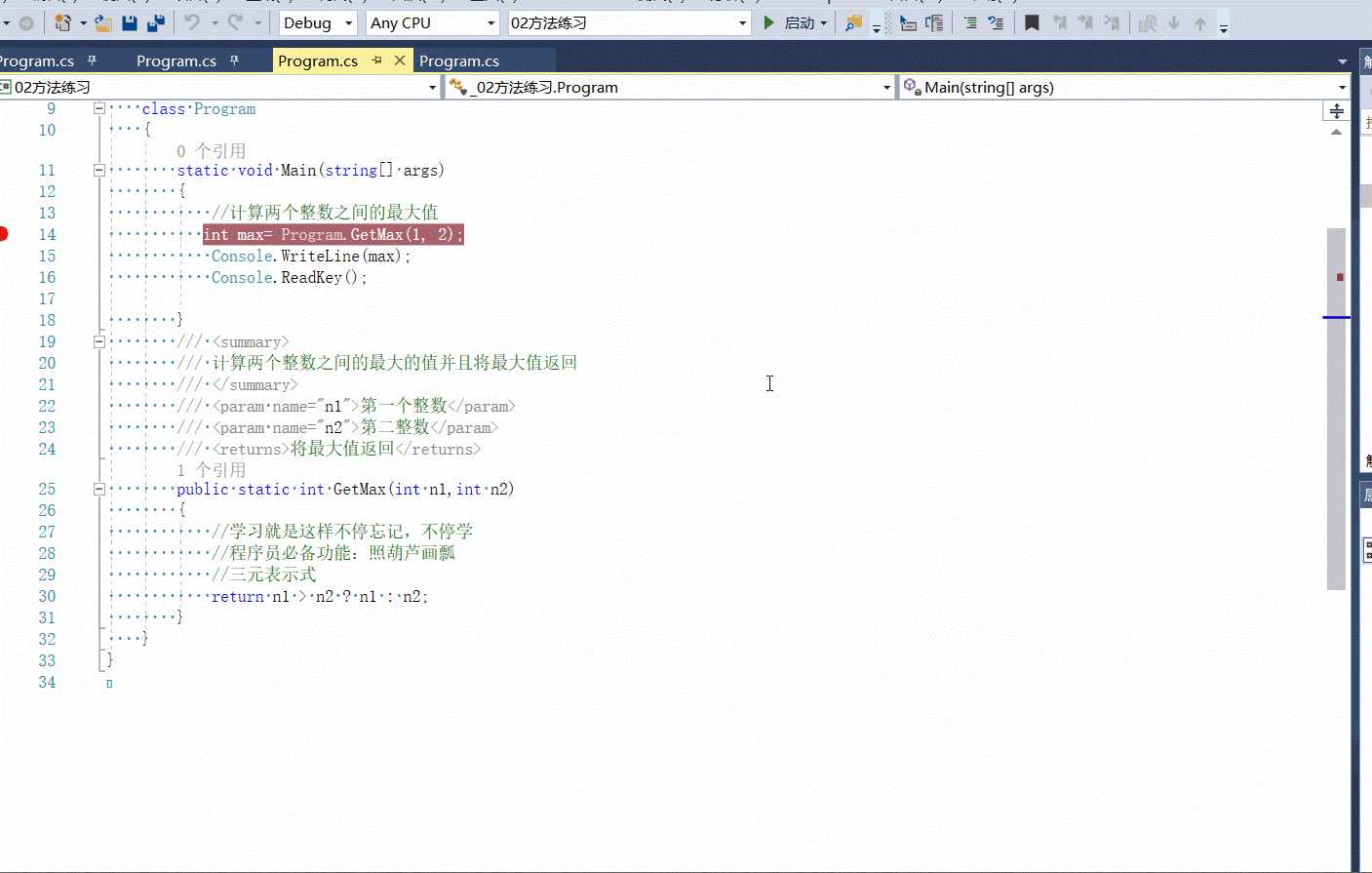Image resolution: width=1372 pixels, height=873 pixels.
Task: Collapse the summary comment block
Action: pos(99,341)
